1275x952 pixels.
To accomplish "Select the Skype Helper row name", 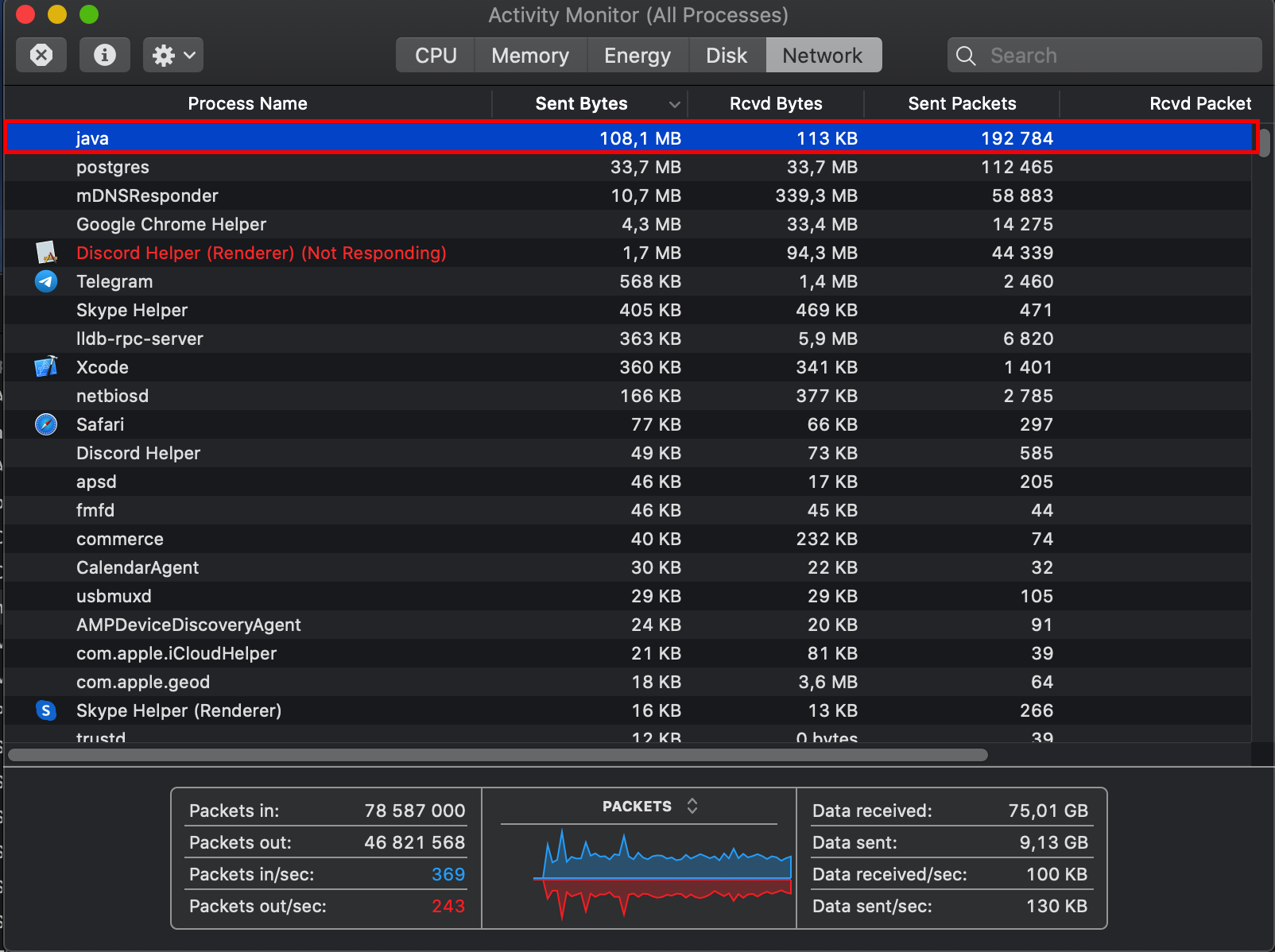I will (132, 310).
